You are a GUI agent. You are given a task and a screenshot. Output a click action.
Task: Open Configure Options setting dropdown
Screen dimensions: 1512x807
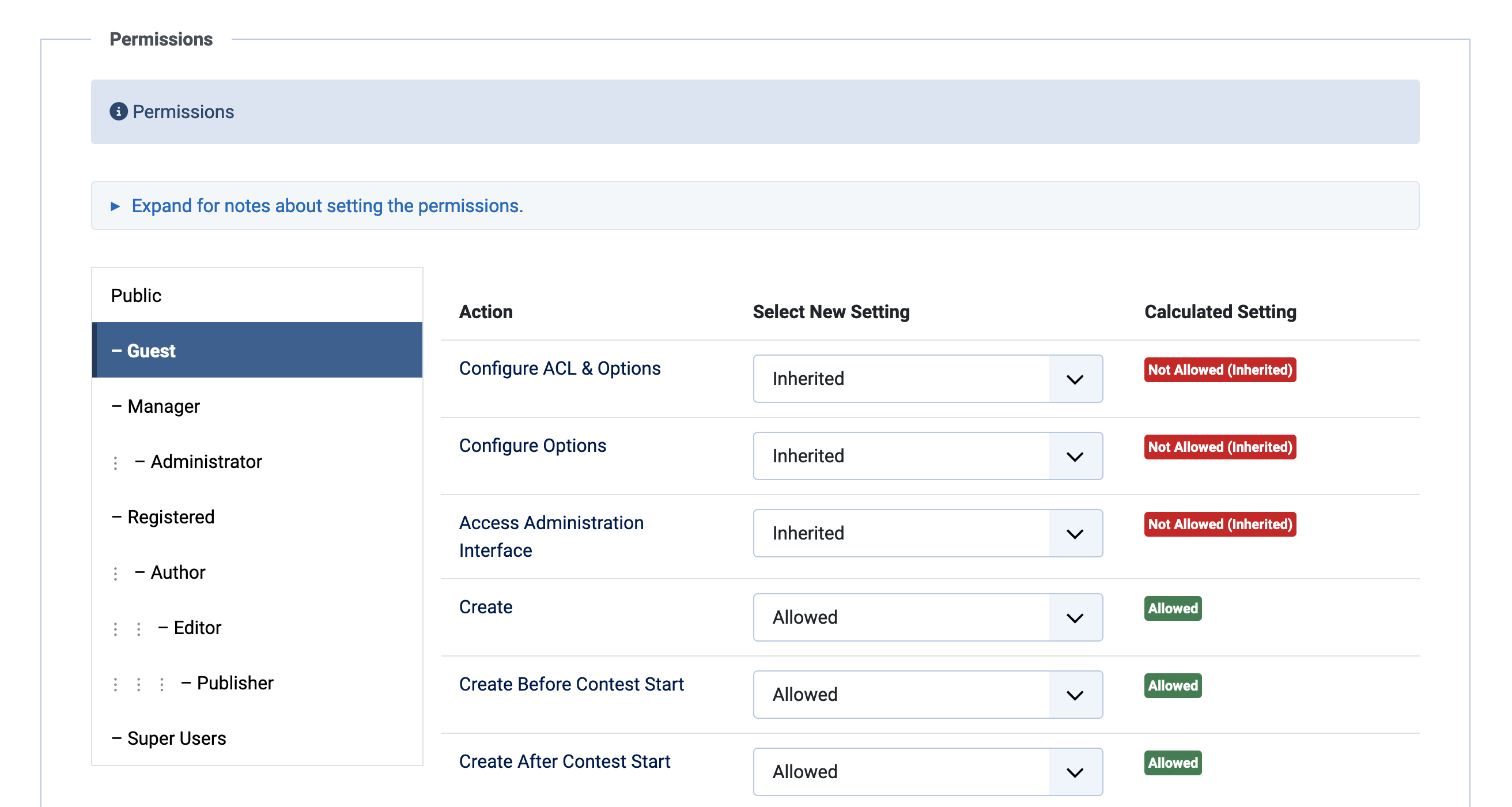coord(927,456)
